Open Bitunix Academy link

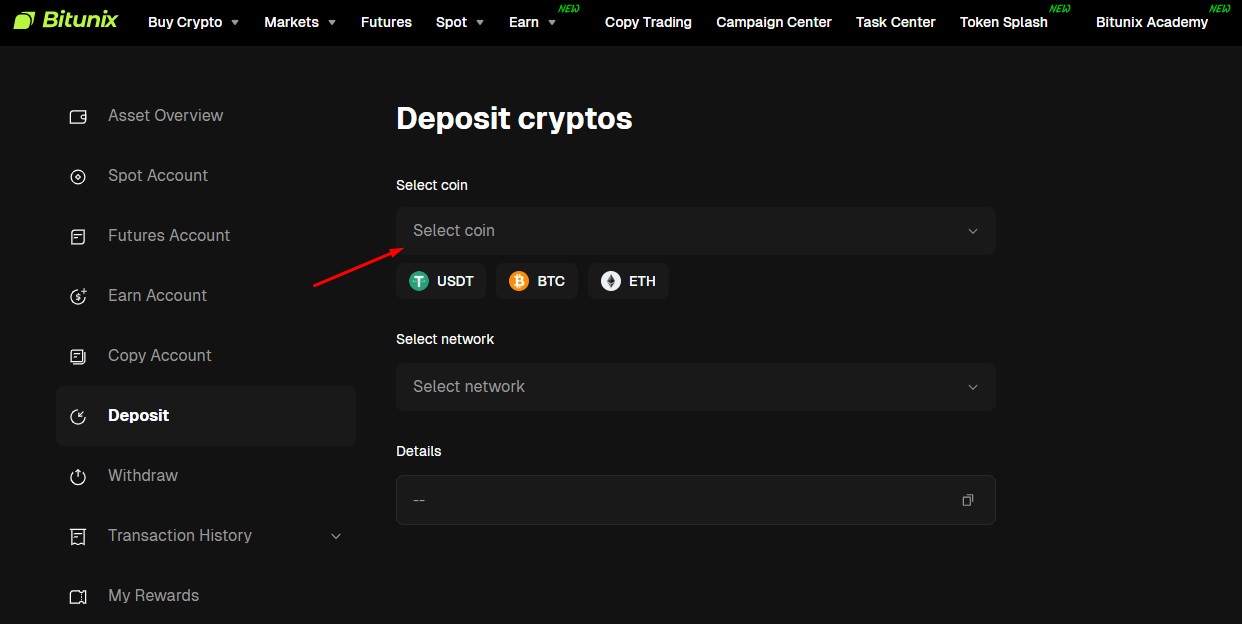(1151, 22)
